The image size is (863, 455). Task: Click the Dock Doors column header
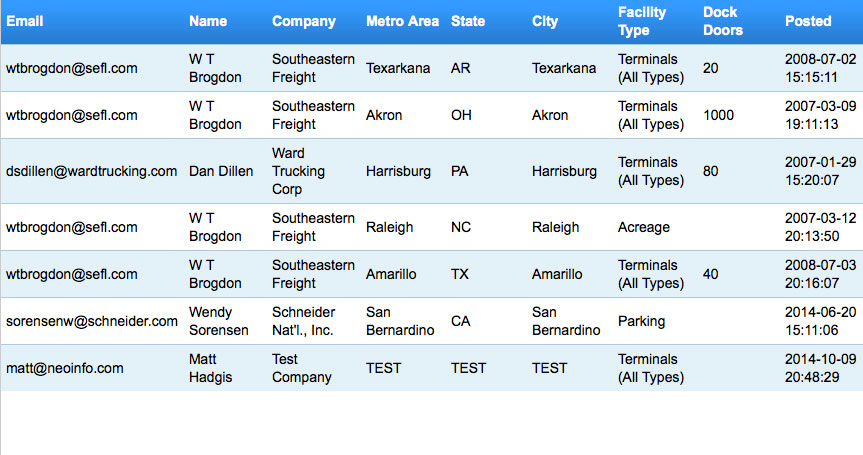tap(723, 21)
